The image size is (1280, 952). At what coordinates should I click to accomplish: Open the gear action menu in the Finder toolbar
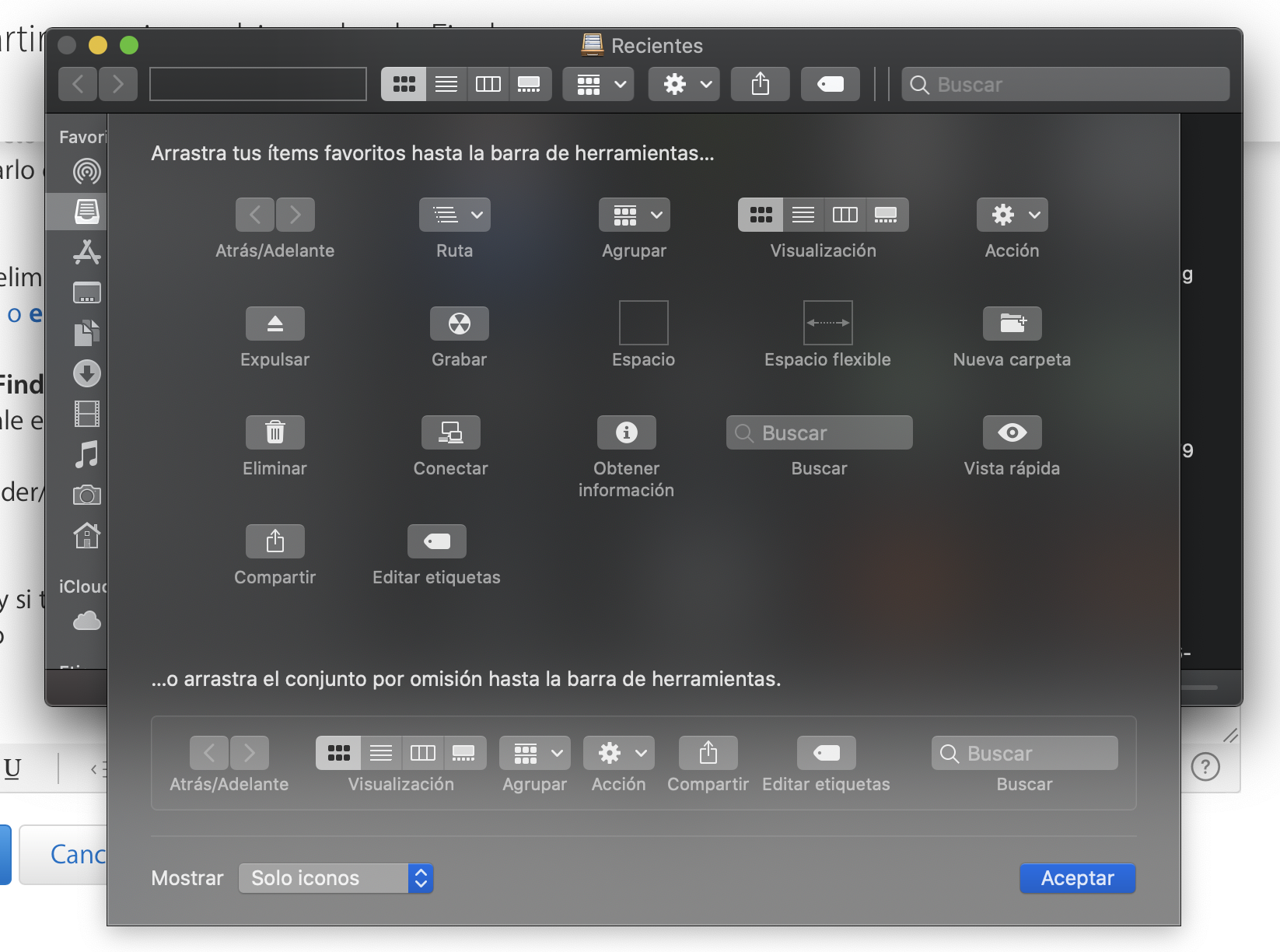[x=684, y=84]
